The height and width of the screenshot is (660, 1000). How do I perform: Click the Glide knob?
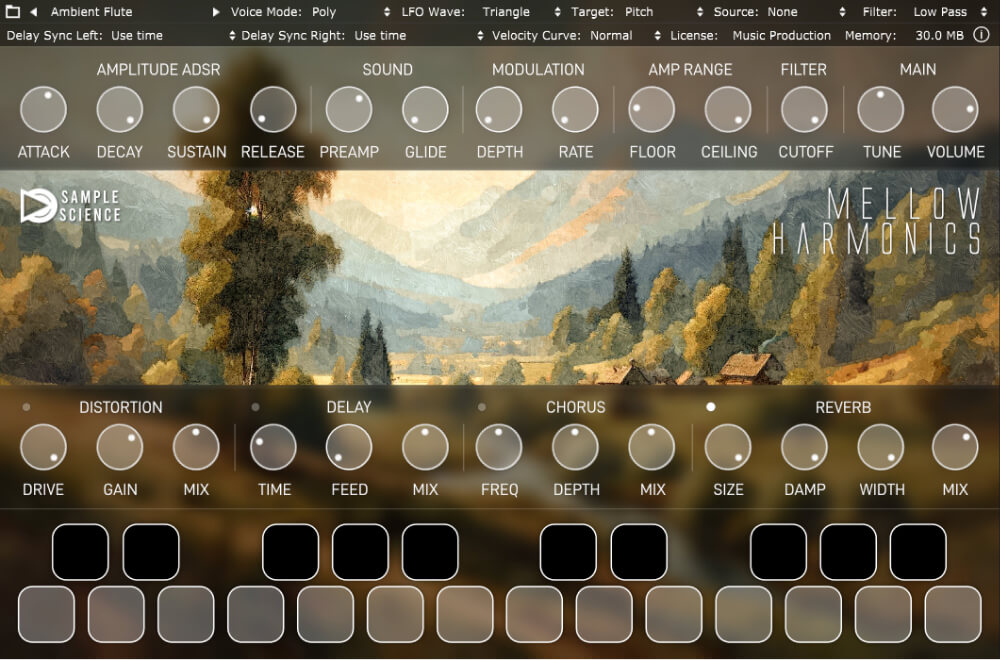[425, 110]
